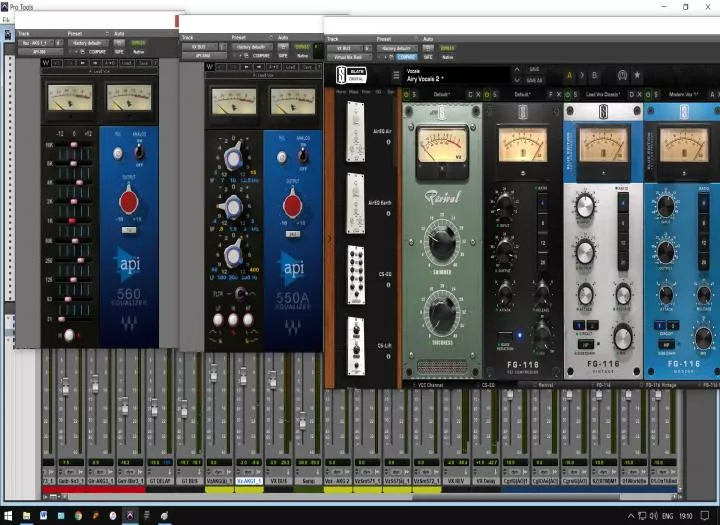This screenshot has width=720, height=525.
Task: Open Word from the Windows taskbar
Action: point(43,516)
